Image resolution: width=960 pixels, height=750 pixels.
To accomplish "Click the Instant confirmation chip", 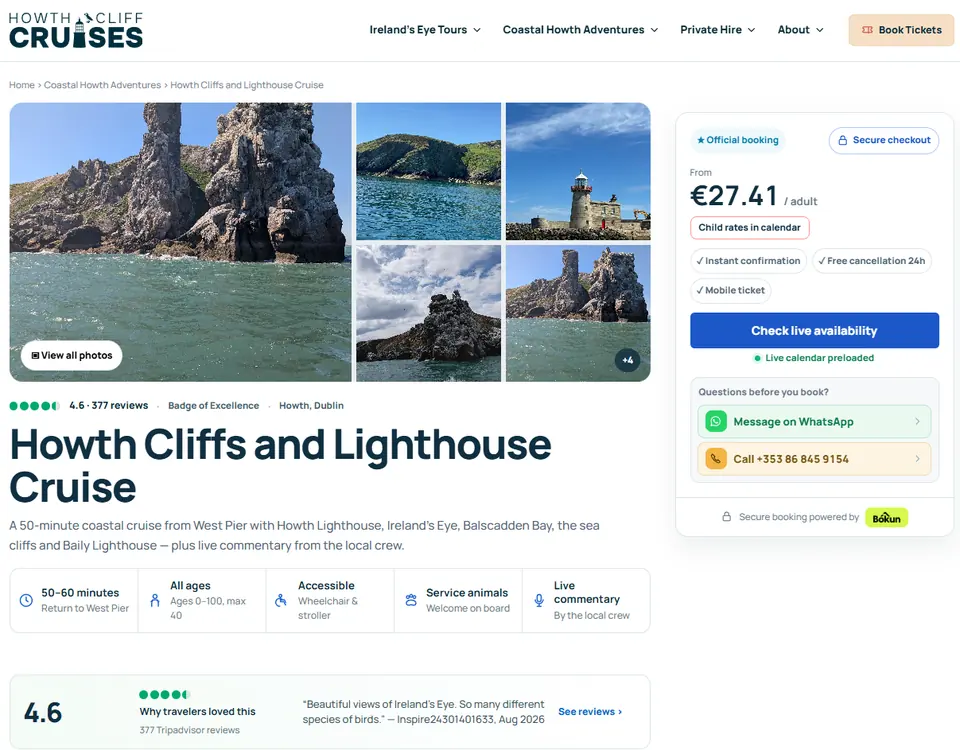I will tap(748, 261).
